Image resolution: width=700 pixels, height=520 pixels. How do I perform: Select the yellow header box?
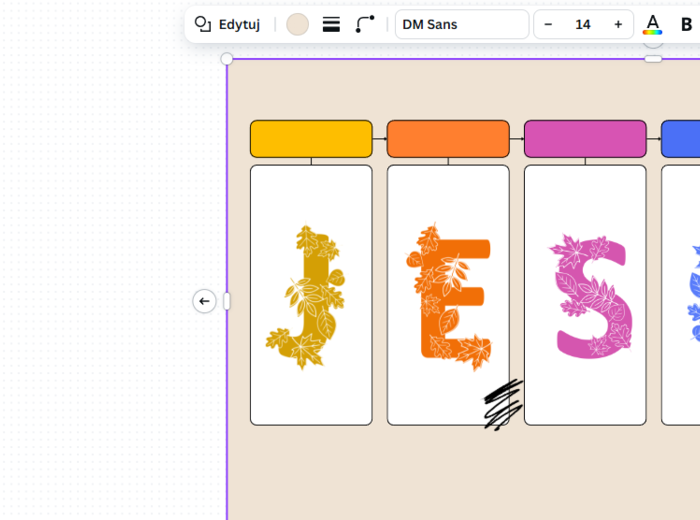point(311,139)
